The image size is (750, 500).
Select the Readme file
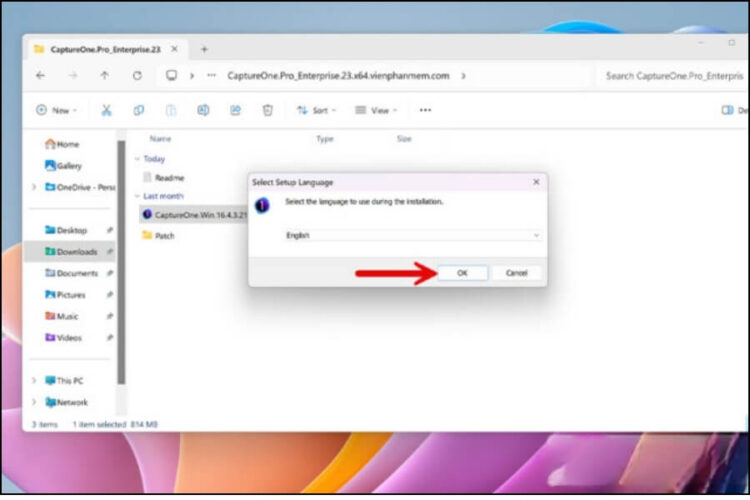coord(164,178)
